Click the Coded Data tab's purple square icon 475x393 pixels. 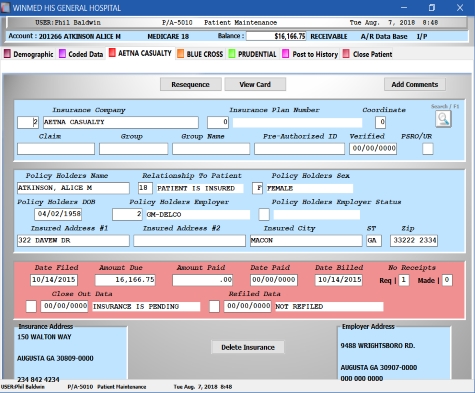coord(62,54)
